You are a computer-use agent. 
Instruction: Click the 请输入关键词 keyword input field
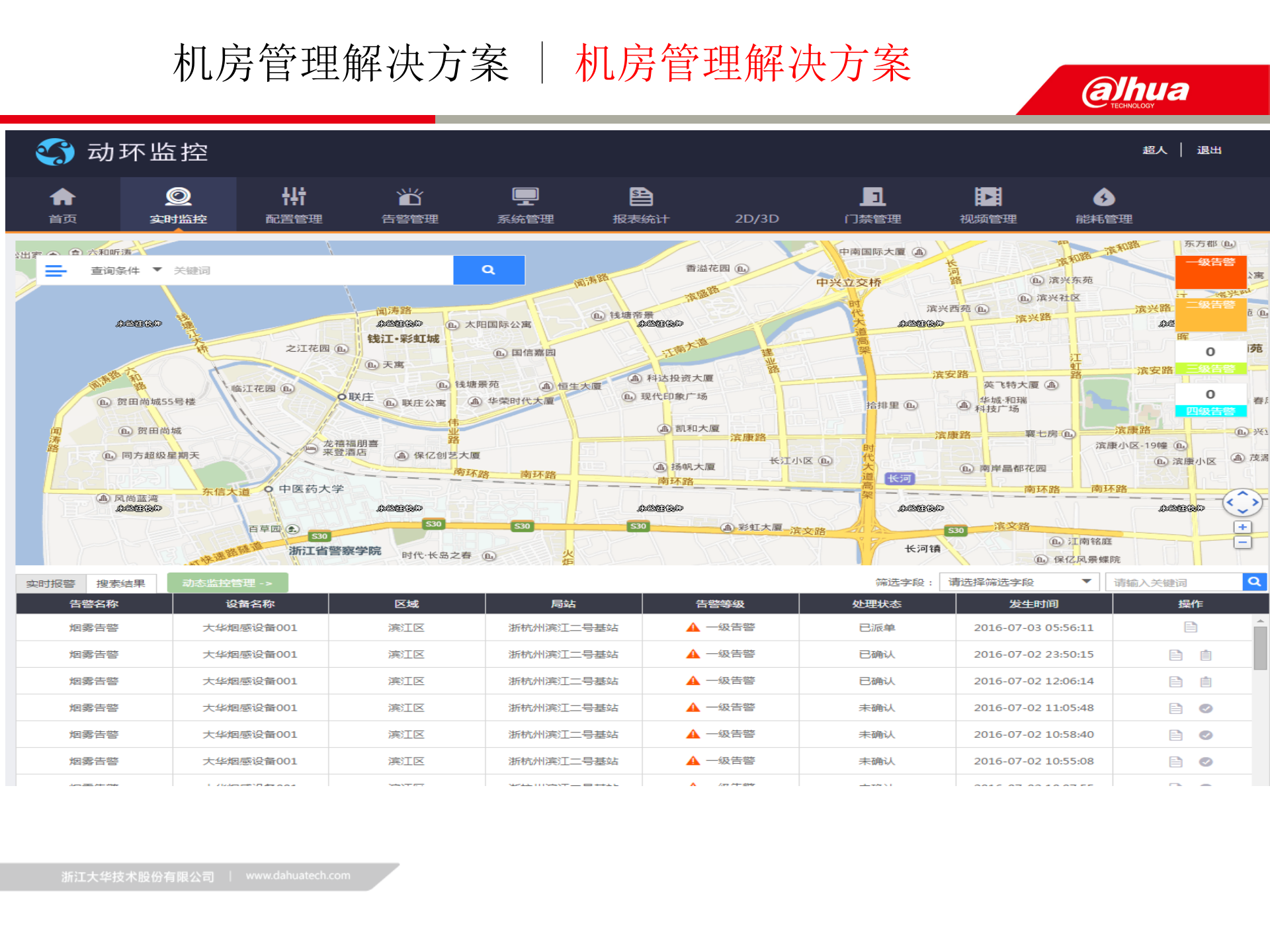[1176, 582]
